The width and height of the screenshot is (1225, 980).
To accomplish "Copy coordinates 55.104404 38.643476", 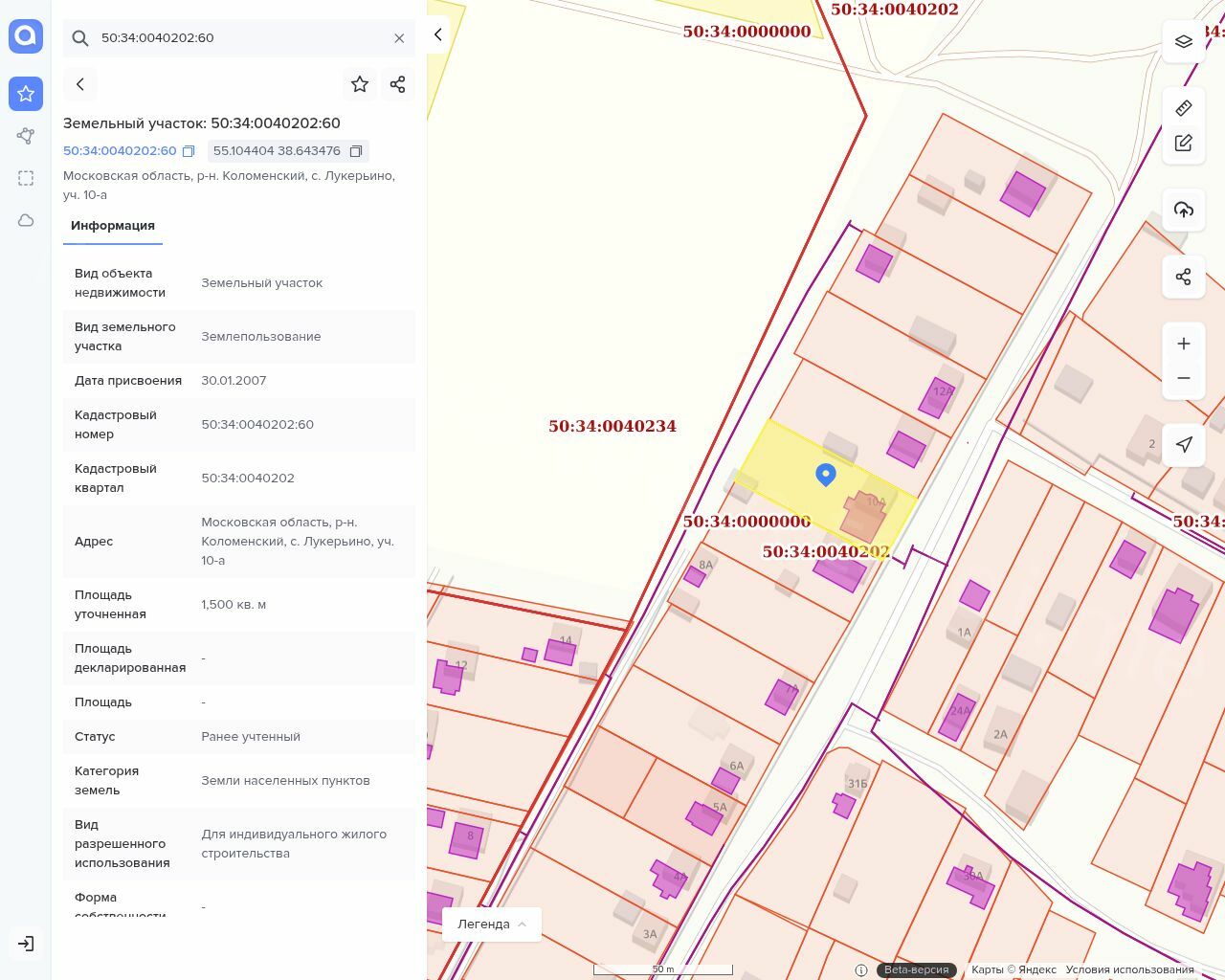I will [356, 151].
